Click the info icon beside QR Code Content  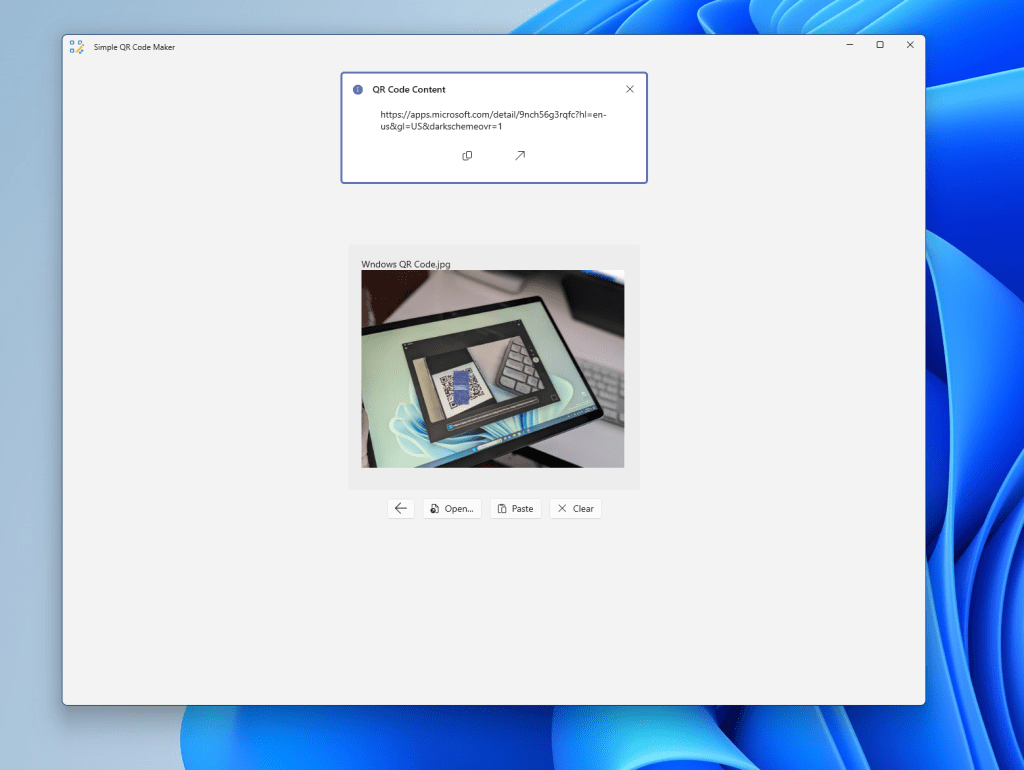358,89
